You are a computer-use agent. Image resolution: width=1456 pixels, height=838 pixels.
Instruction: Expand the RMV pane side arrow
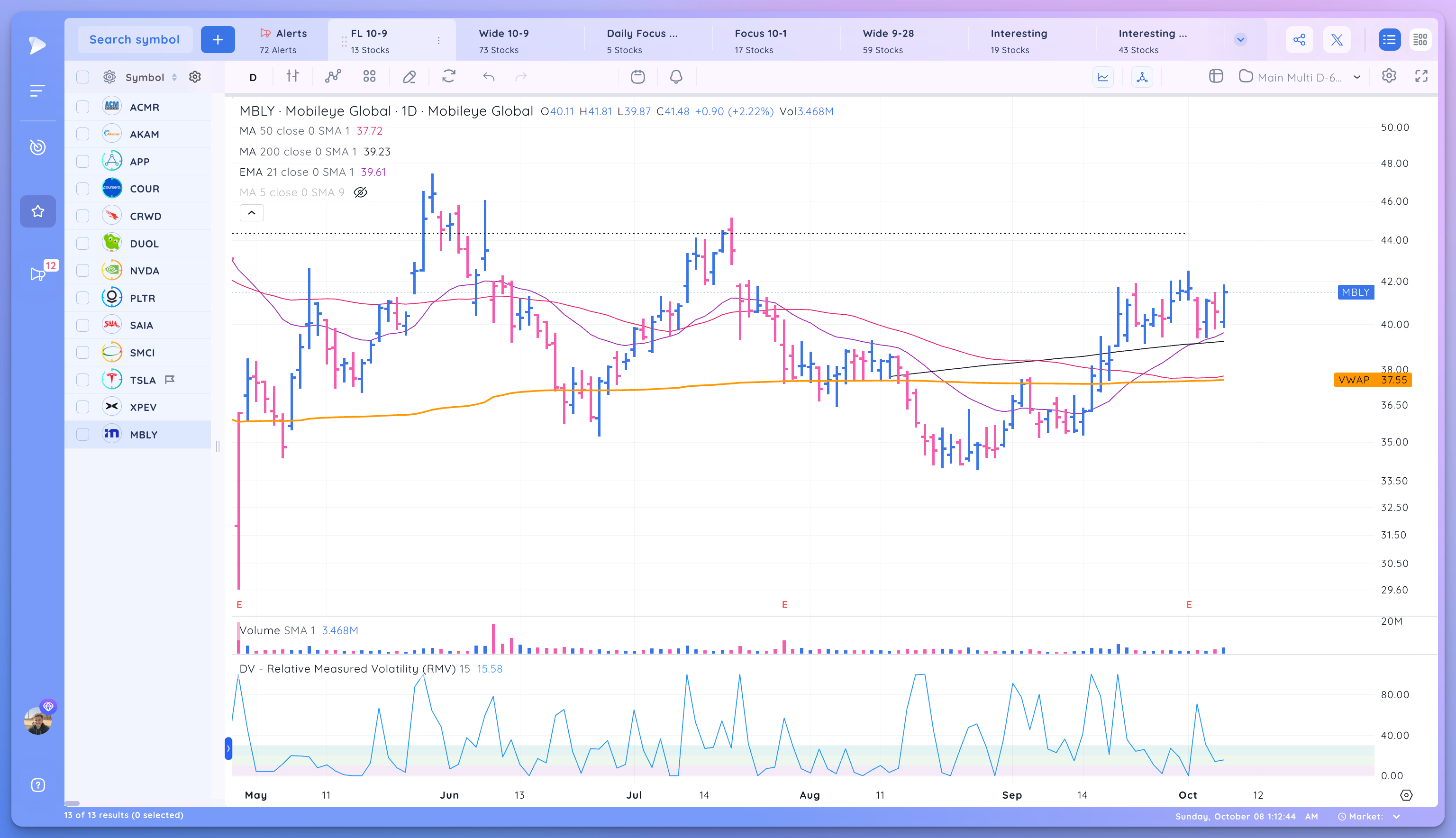point(228,748)
